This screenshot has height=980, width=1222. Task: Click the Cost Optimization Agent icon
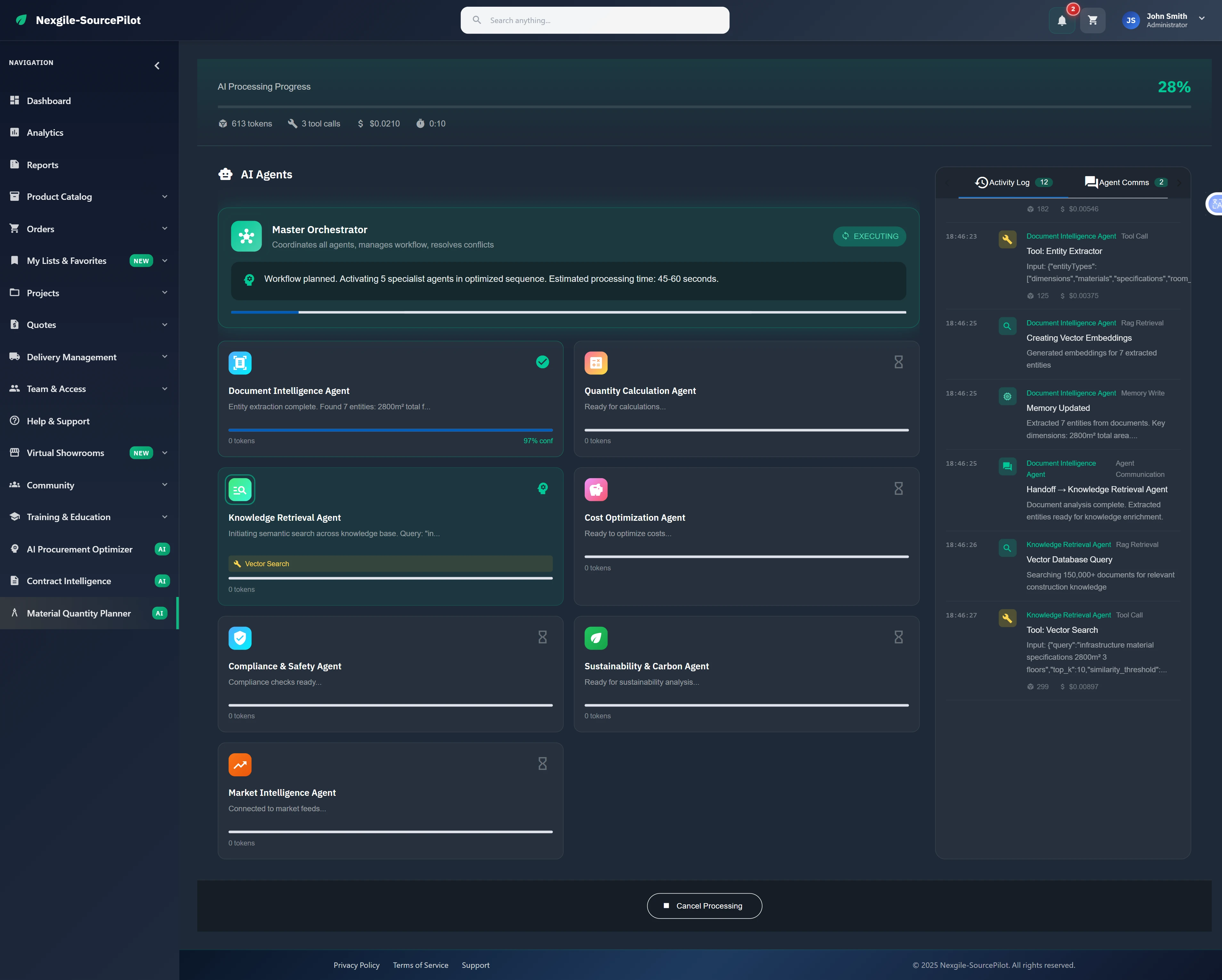pos(596,489)
